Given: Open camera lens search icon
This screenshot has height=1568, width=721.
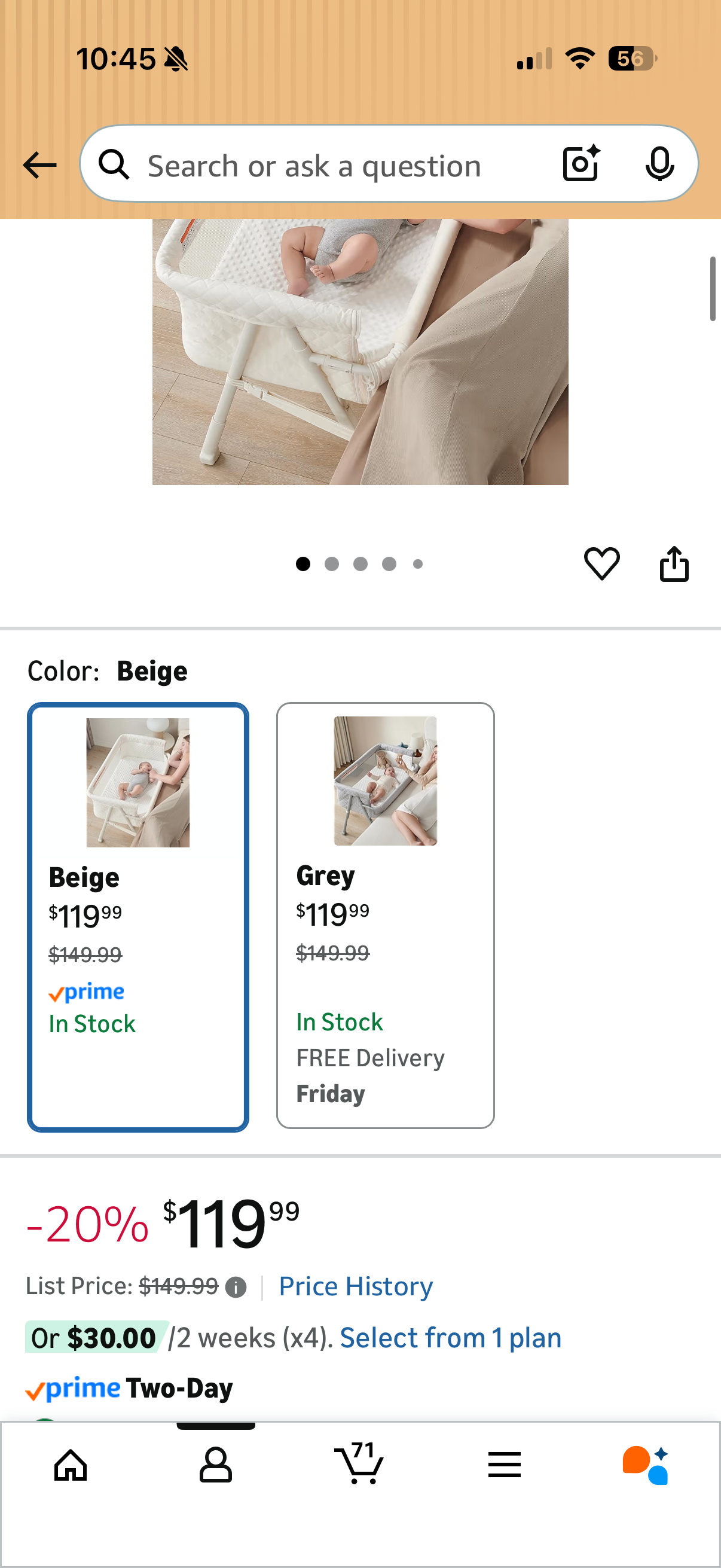Looking at the screenshot, I should pos(581,164).
